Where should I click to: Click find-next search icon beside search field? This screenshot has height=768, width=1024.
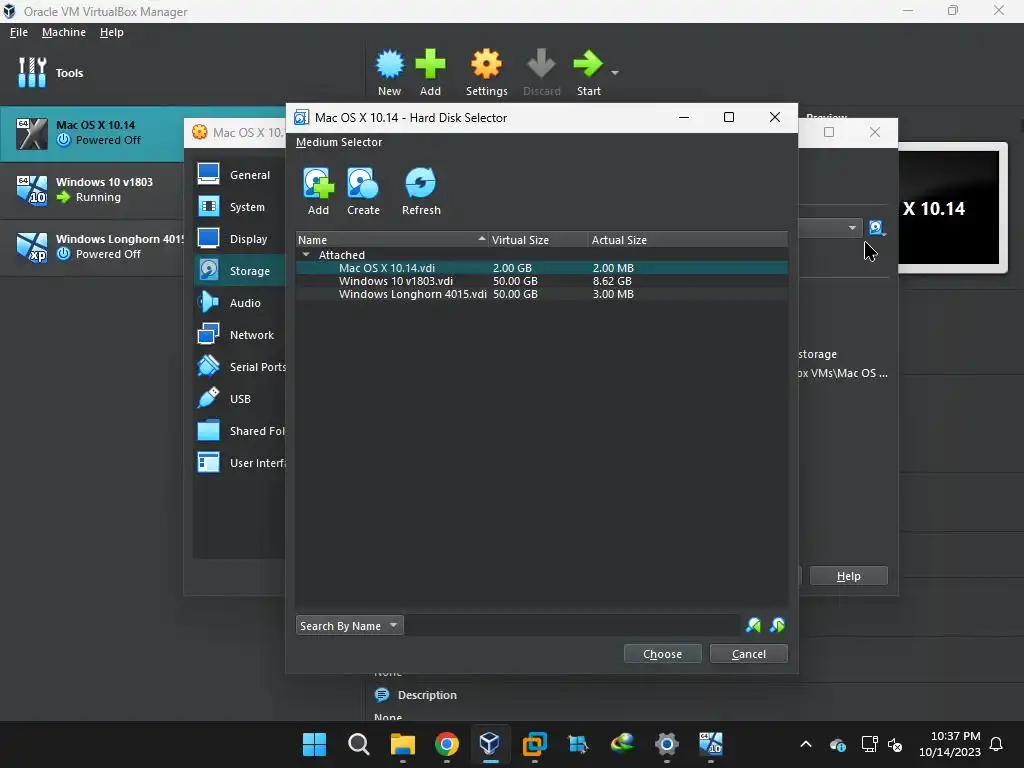click(753, 625)
